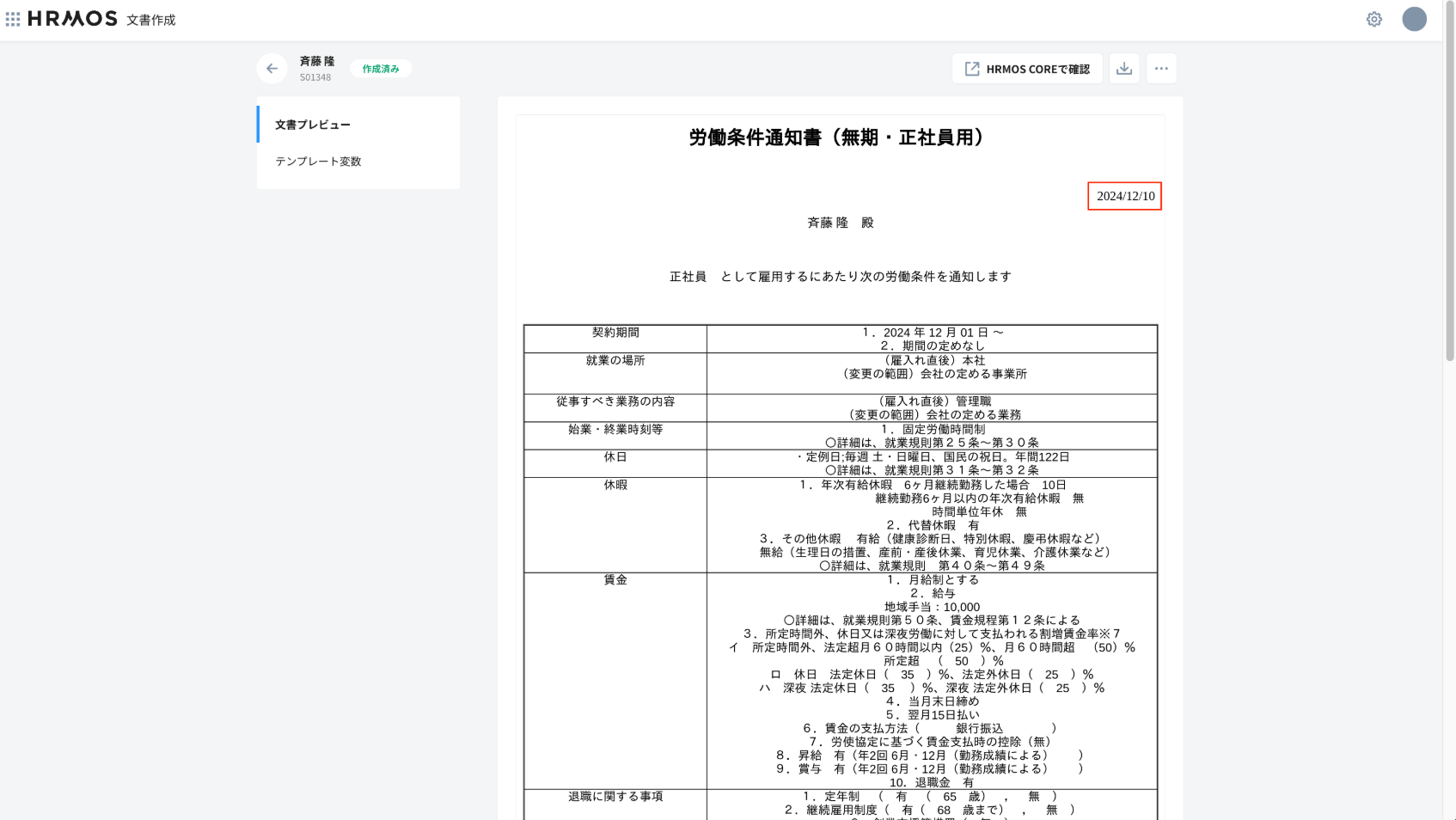Click the recipient line 斉藤 隆 殿
The image size is (1456, 820).
pos(840,223)
